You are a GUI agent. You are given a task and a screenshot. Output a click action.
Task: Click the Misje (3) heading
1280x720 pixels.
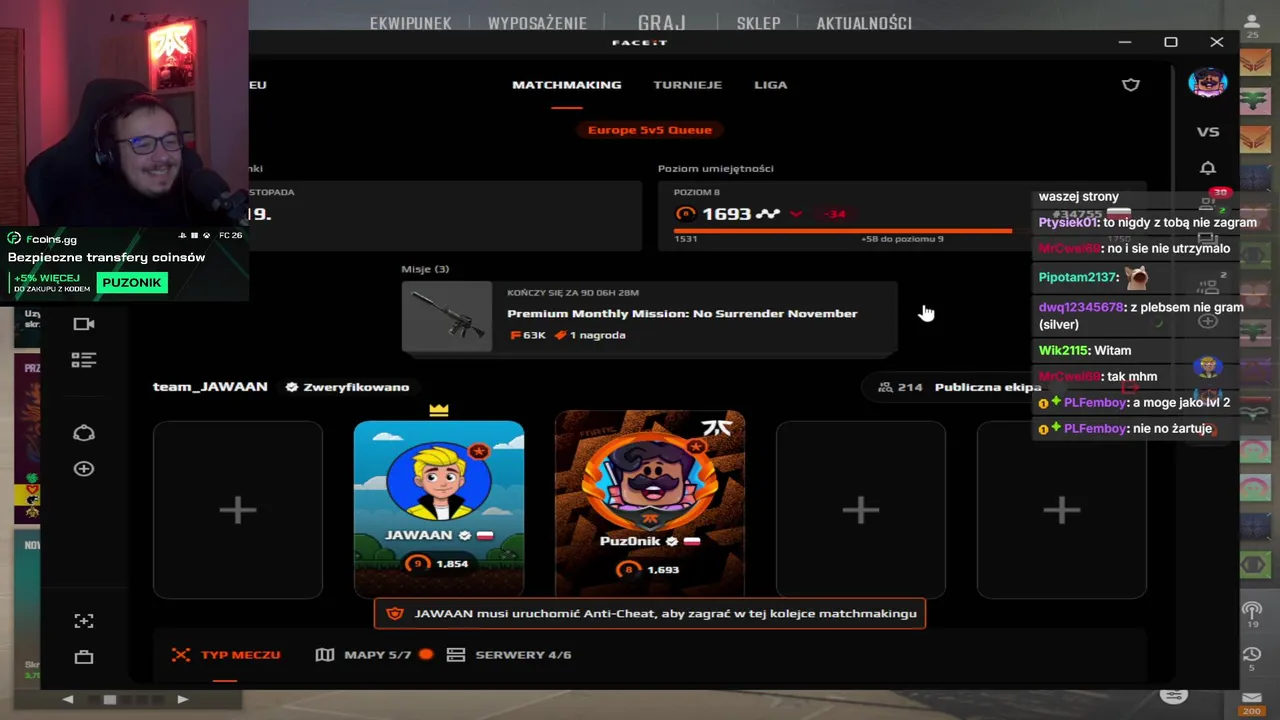coord(425,269)
